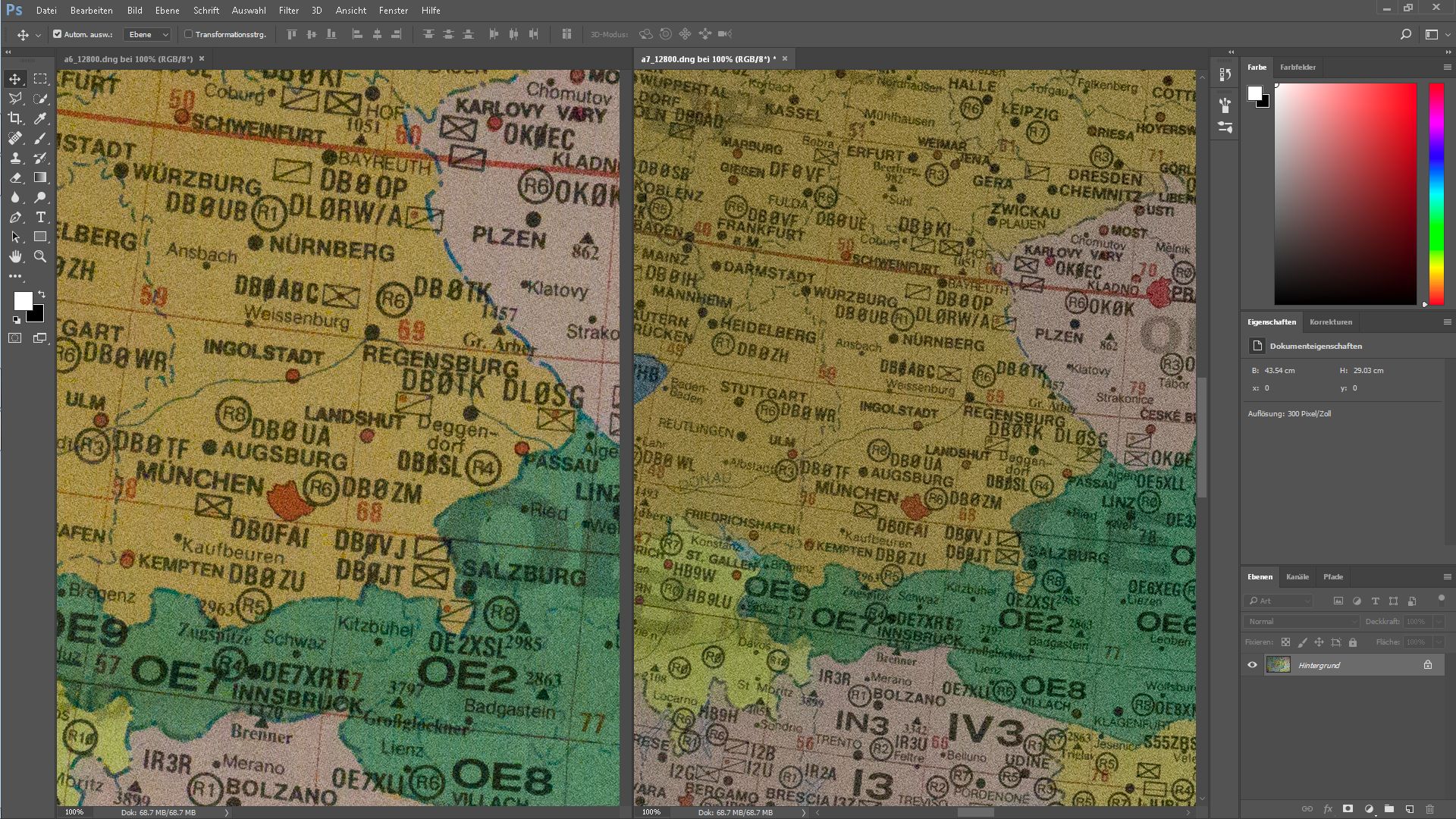Screen dimensions: 1456x819
Task: Open the Fläche fill dropdown arrow
Action: pos(1439,642)
